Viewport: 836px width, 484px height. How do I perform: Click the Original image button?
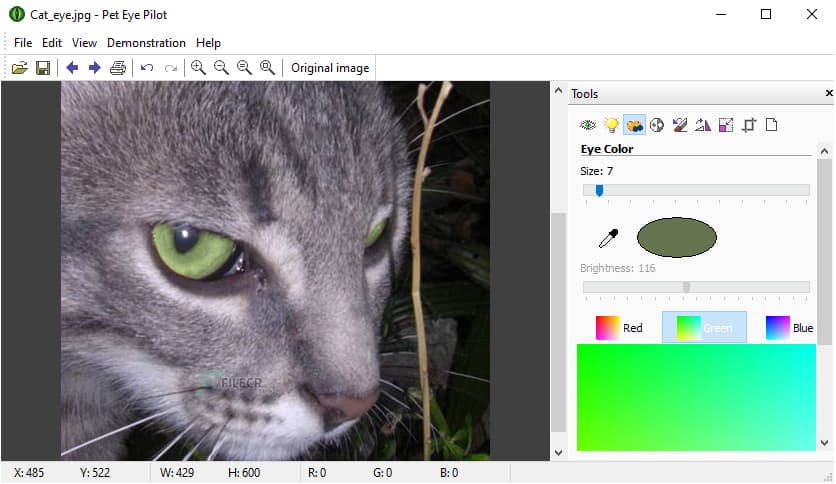(x=330, y=68)
